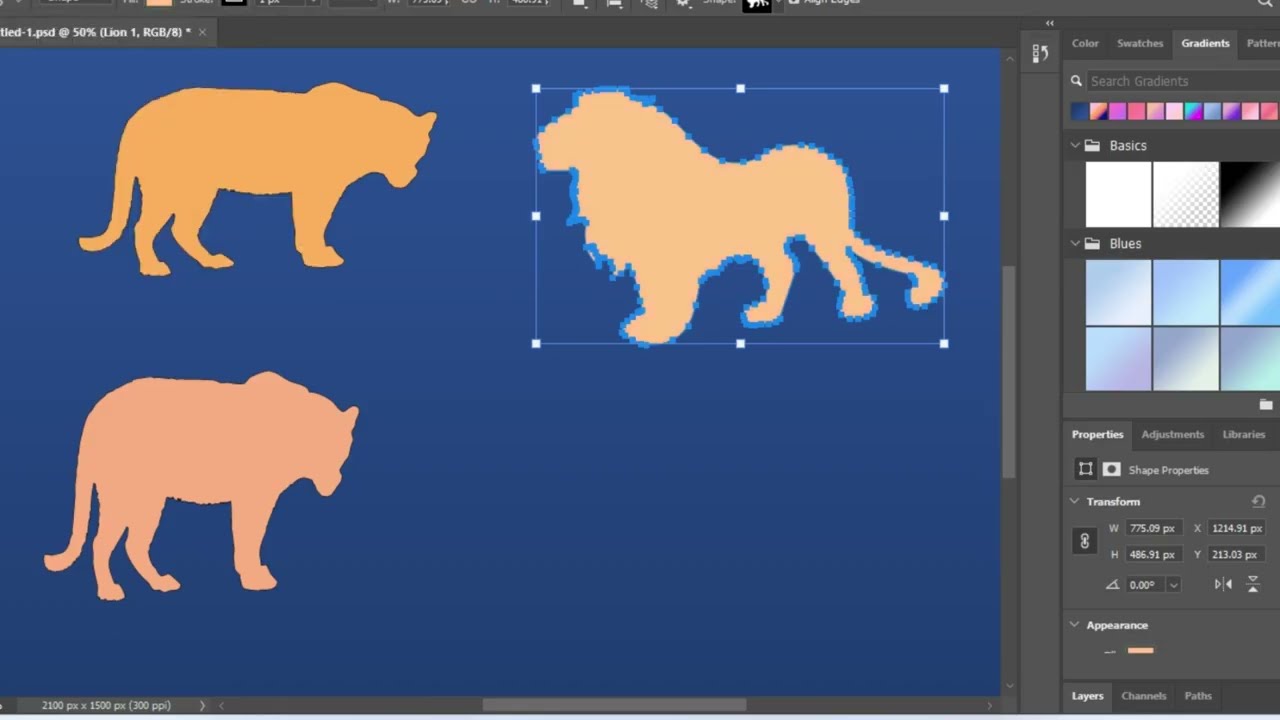This screenshot has width=1280, height=720.
Task: Open the Patterns tab
Action: [x=1263, y=43]
